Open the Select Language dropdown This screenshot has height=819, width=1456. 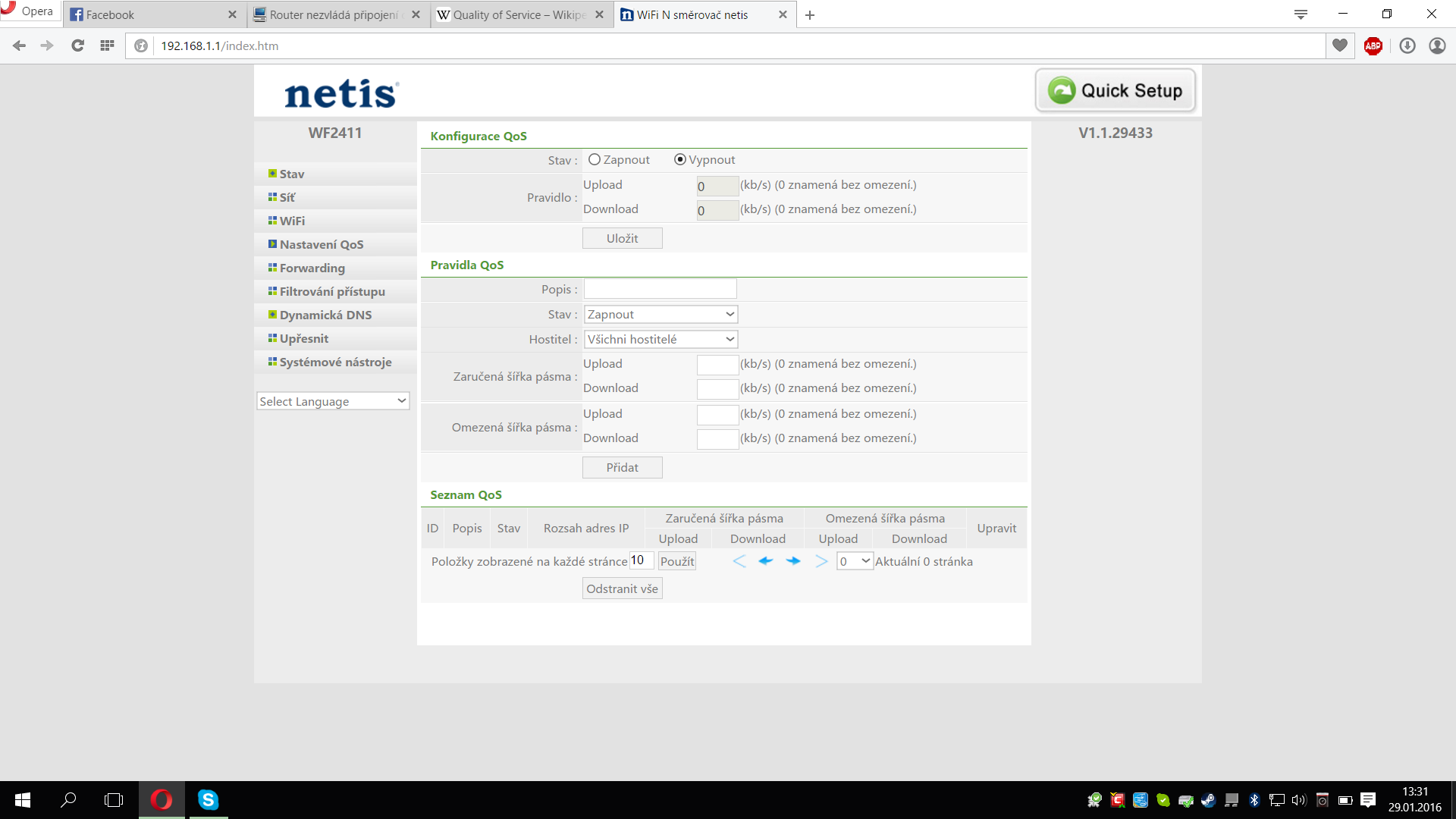tap(333, 401)
